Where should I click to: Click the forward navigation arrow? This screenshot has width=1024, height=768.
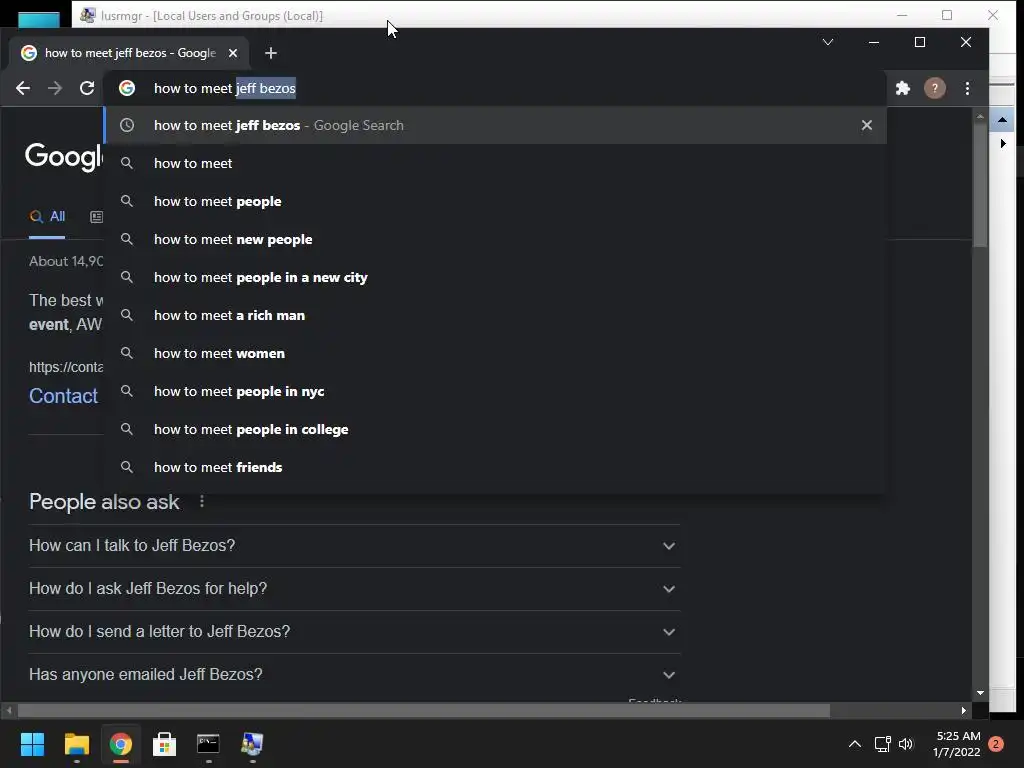click(x=55, y=88)
